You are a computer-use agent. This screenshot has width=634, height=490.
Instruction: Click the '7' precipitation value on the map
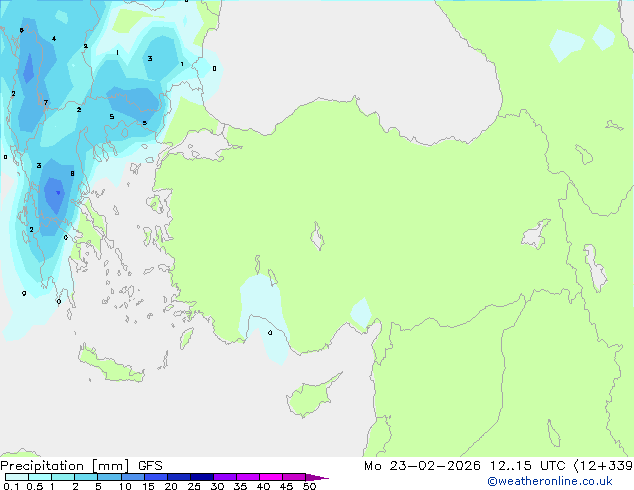pos(46,102)
